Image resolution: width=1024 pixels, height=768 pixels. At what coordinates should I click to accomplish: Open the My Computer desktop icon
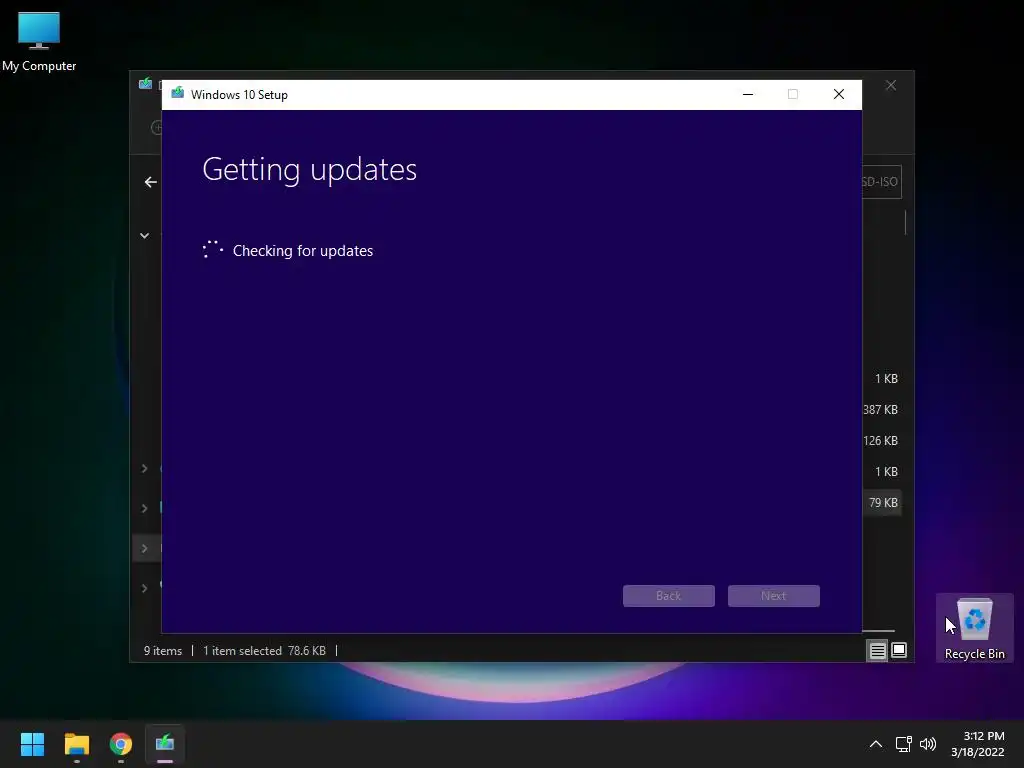39,40
